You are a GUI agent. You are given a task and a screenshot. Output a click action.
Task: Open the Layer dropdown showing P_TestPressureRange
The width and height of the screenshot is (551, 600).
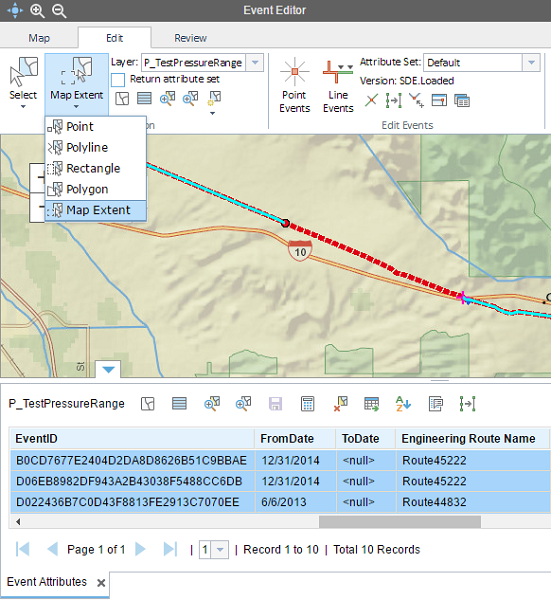click(255, 62)
